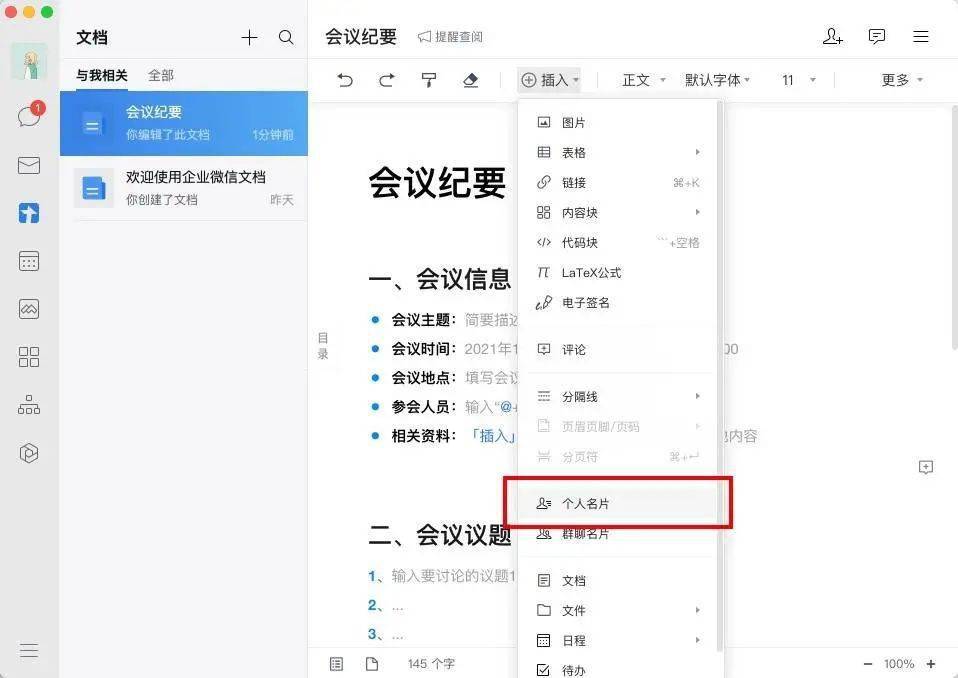Click the clear formatting eraser icon
The width and height of the screenshot is (958, 678).
[x=470, y=79]
